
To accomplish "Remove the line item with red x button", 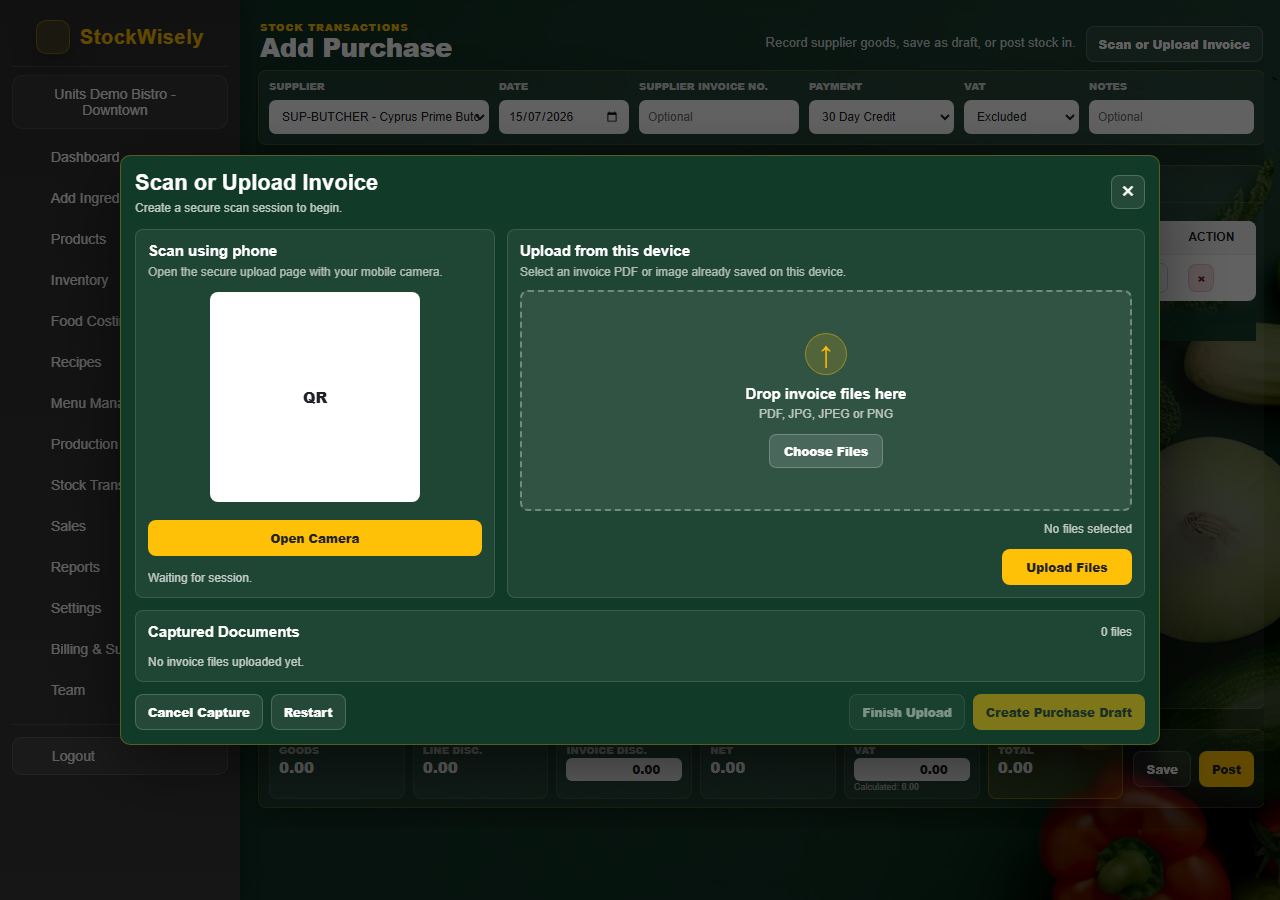I will coord(1201,278).
